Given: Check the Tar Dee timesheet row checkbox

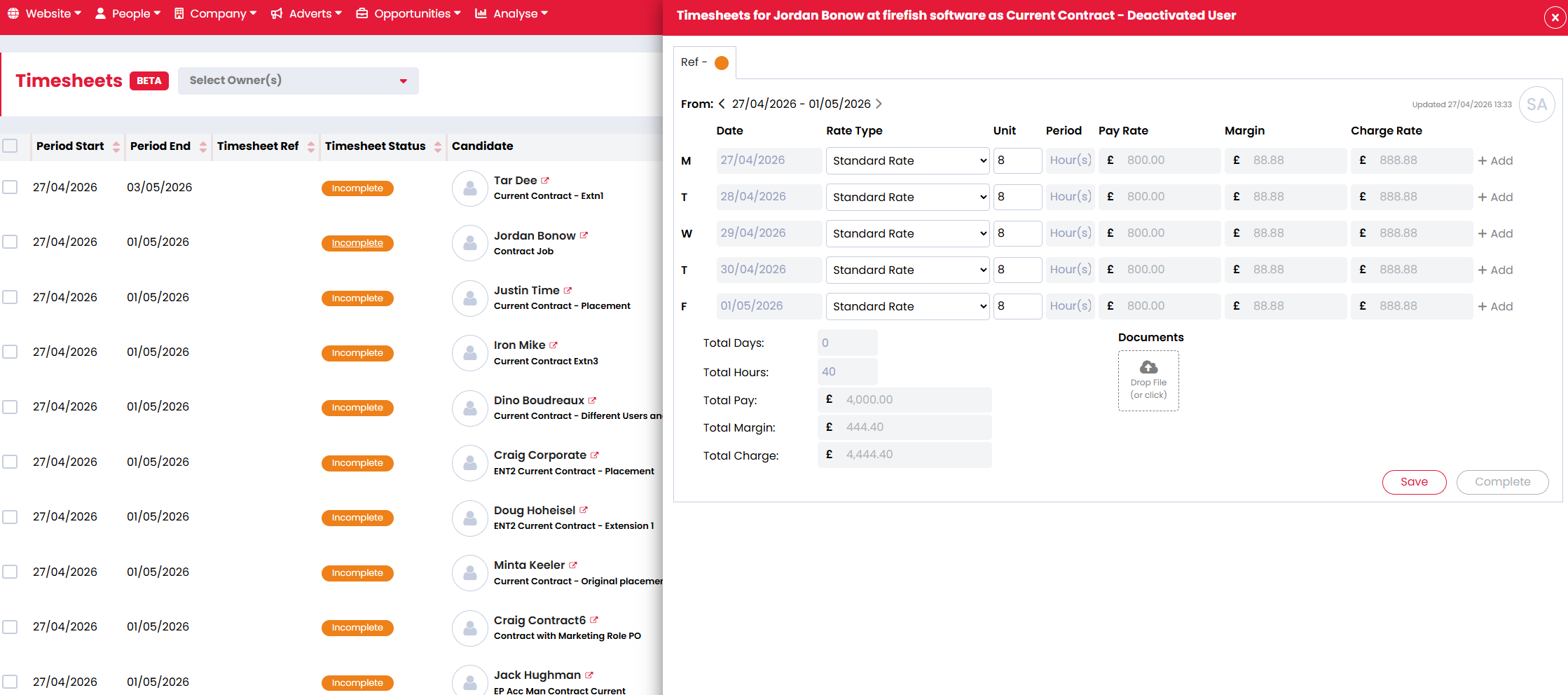Looking at the screenshot, I should [x=10, y=187].
